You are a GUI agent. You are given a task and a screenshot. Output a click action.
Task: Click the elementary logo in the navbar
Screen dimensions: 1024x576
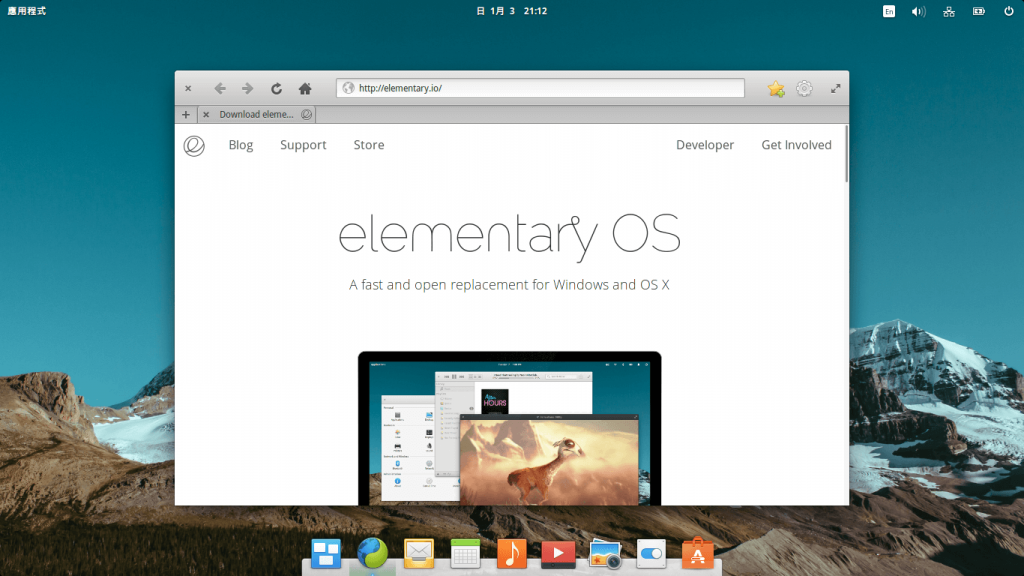[193, 146]
